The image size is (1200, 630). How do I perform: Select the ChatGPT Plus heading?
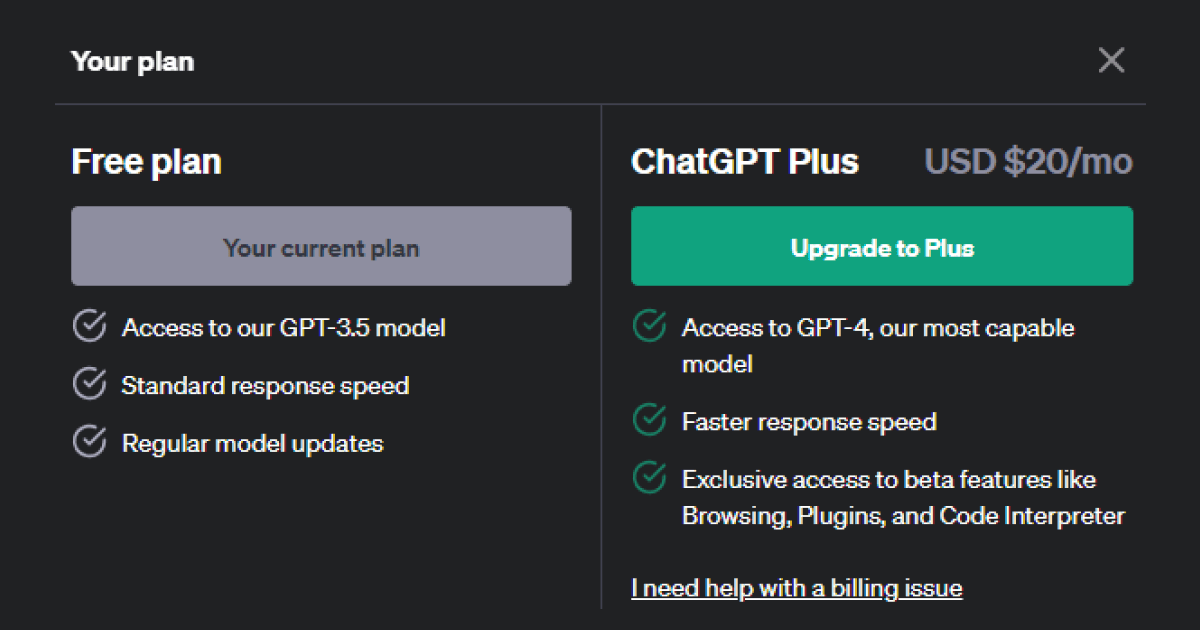pyautogui.click(x=744, y=162)
